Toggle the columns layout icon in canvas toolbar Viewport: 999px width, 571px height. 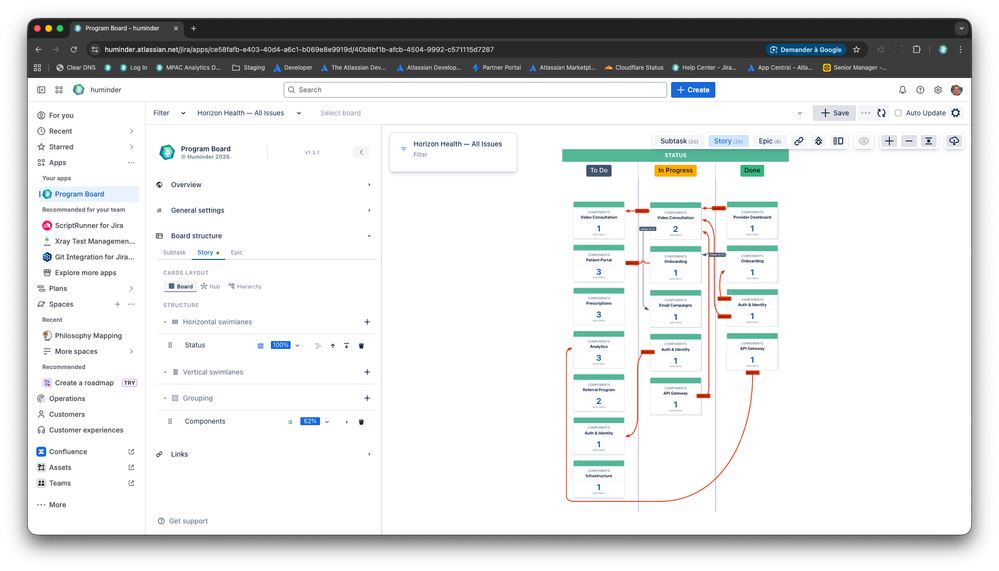click(838, 141)
